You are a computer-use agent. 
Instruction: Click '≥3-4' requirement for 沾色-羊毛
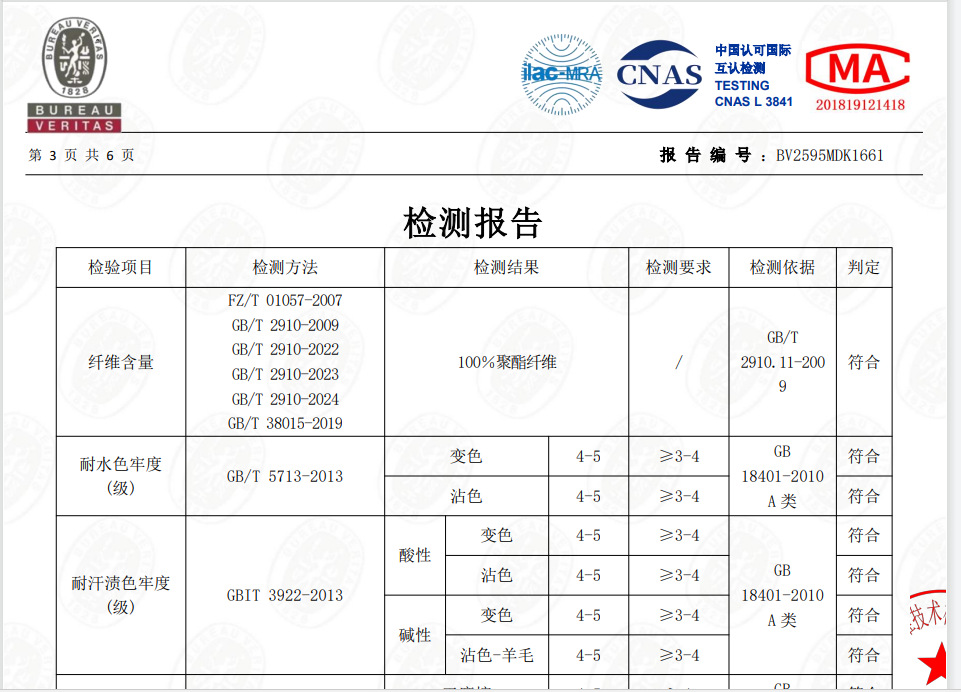click(679, 656)
